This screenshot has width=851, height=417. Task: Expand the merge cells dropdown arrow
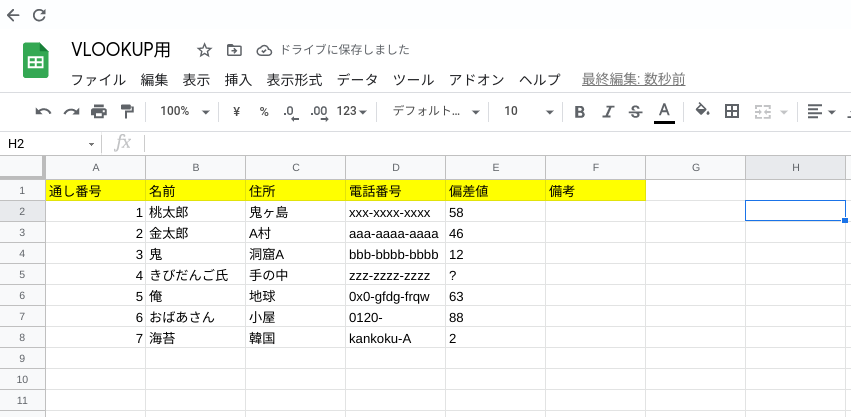pyautogui.click(x=783, y=112)
